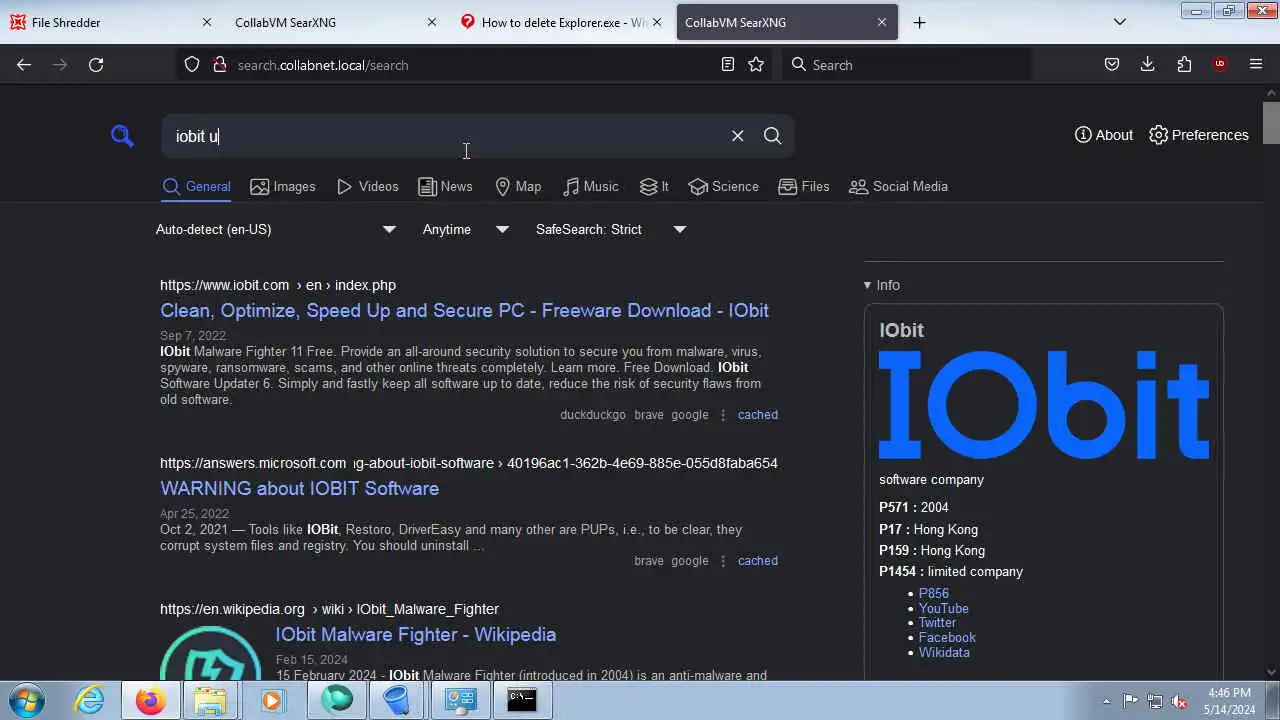The image size is (1280, 720).
Task: Open Wikidata link in info box
Action: [944, 652]
